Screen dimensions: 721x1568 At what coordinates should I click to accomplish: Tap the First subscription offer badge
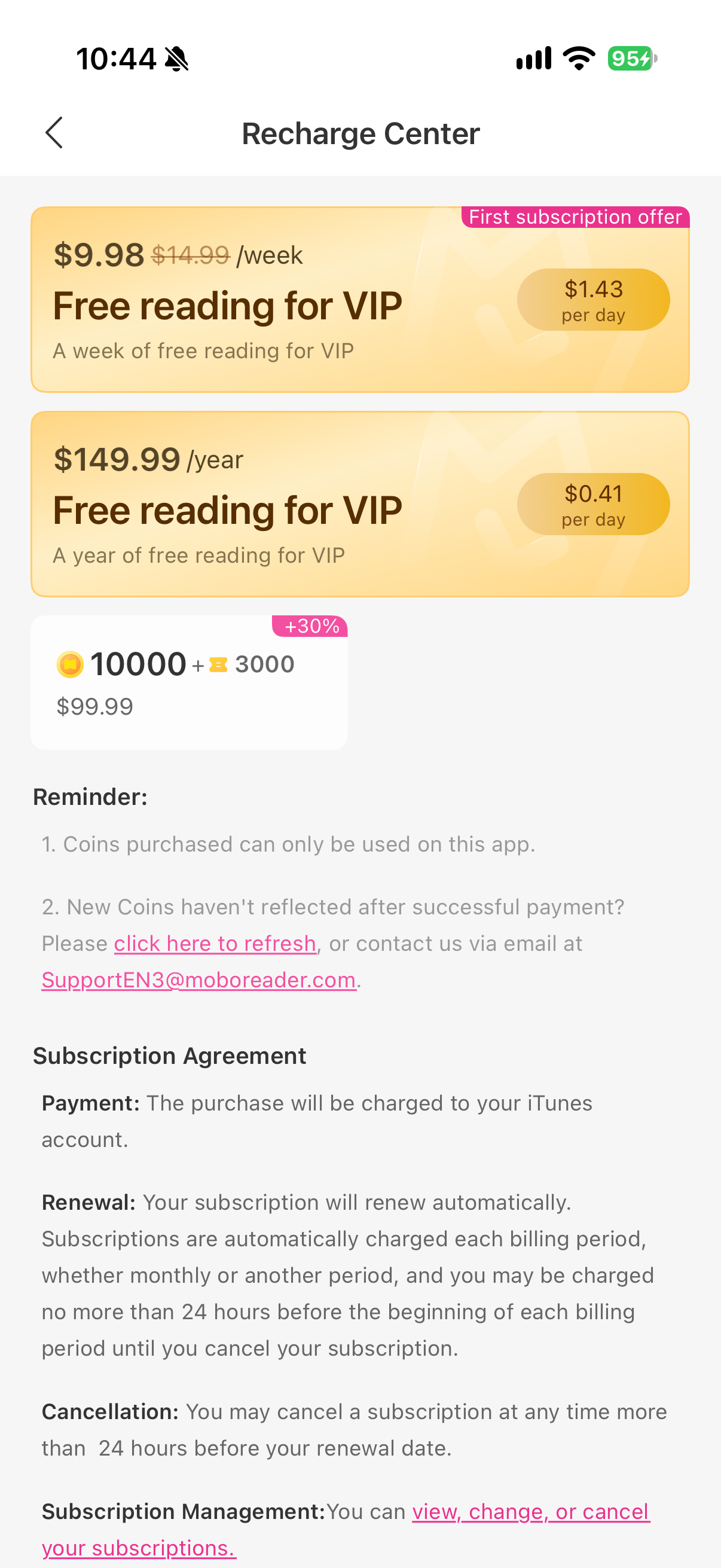pos(575,217)
